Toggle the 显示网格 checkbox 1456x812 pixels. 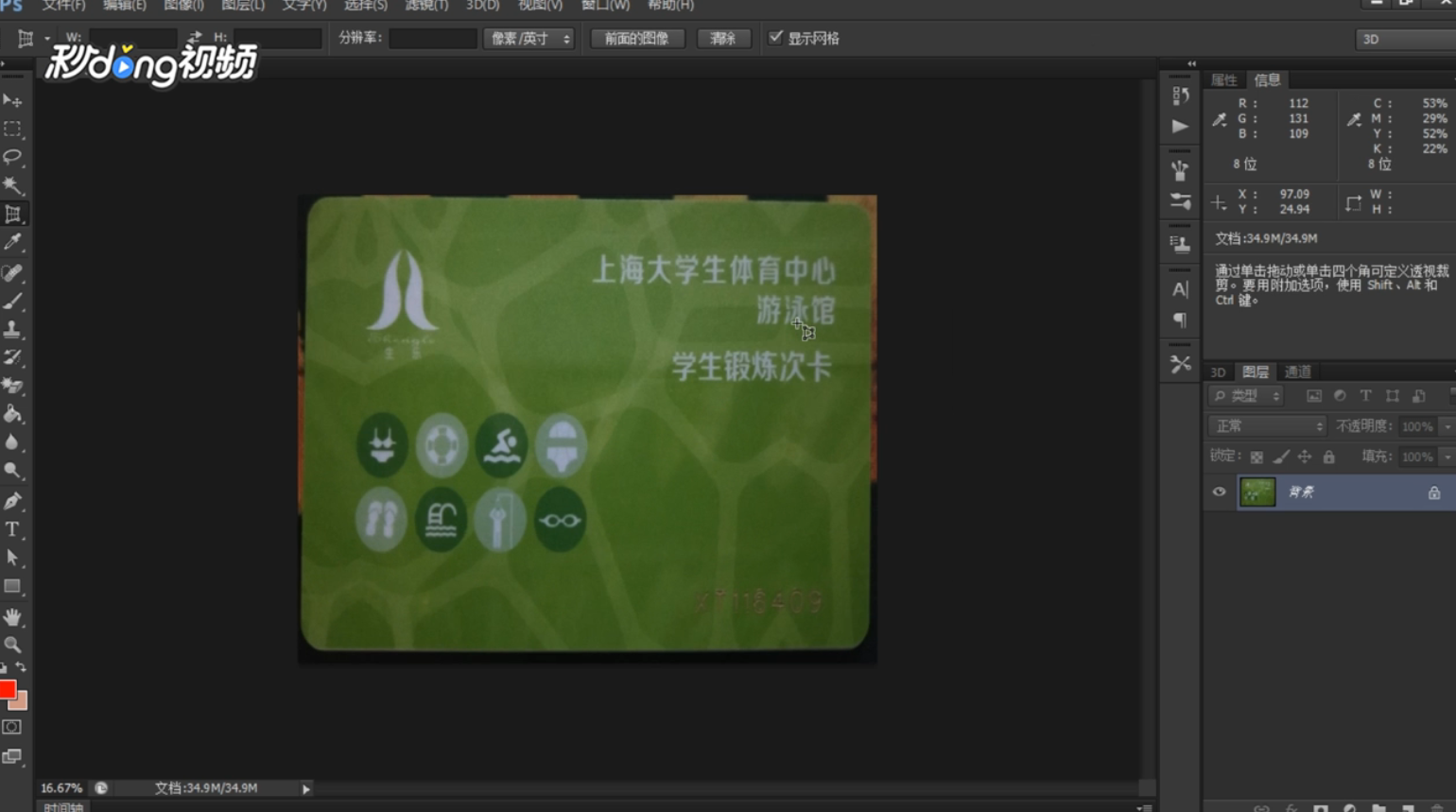point(775,38)
